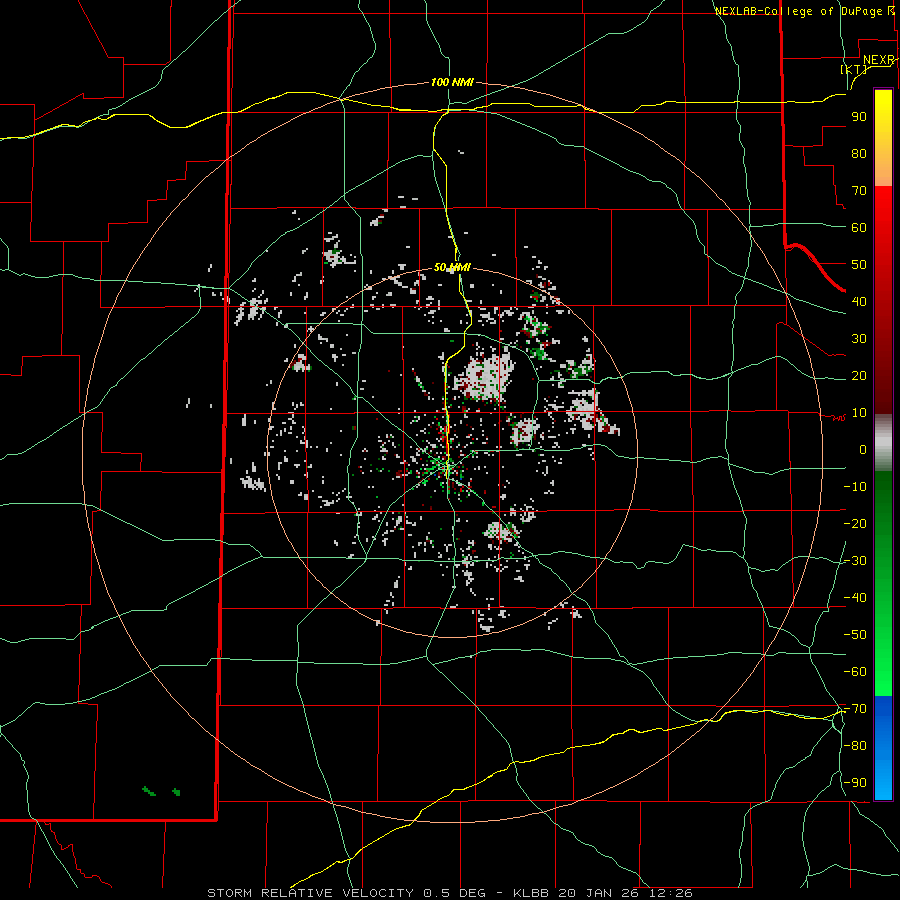Screen dimensions: 900x900
Task: Click the -90 value on velocity scale
Action: [x=855, y=783]
